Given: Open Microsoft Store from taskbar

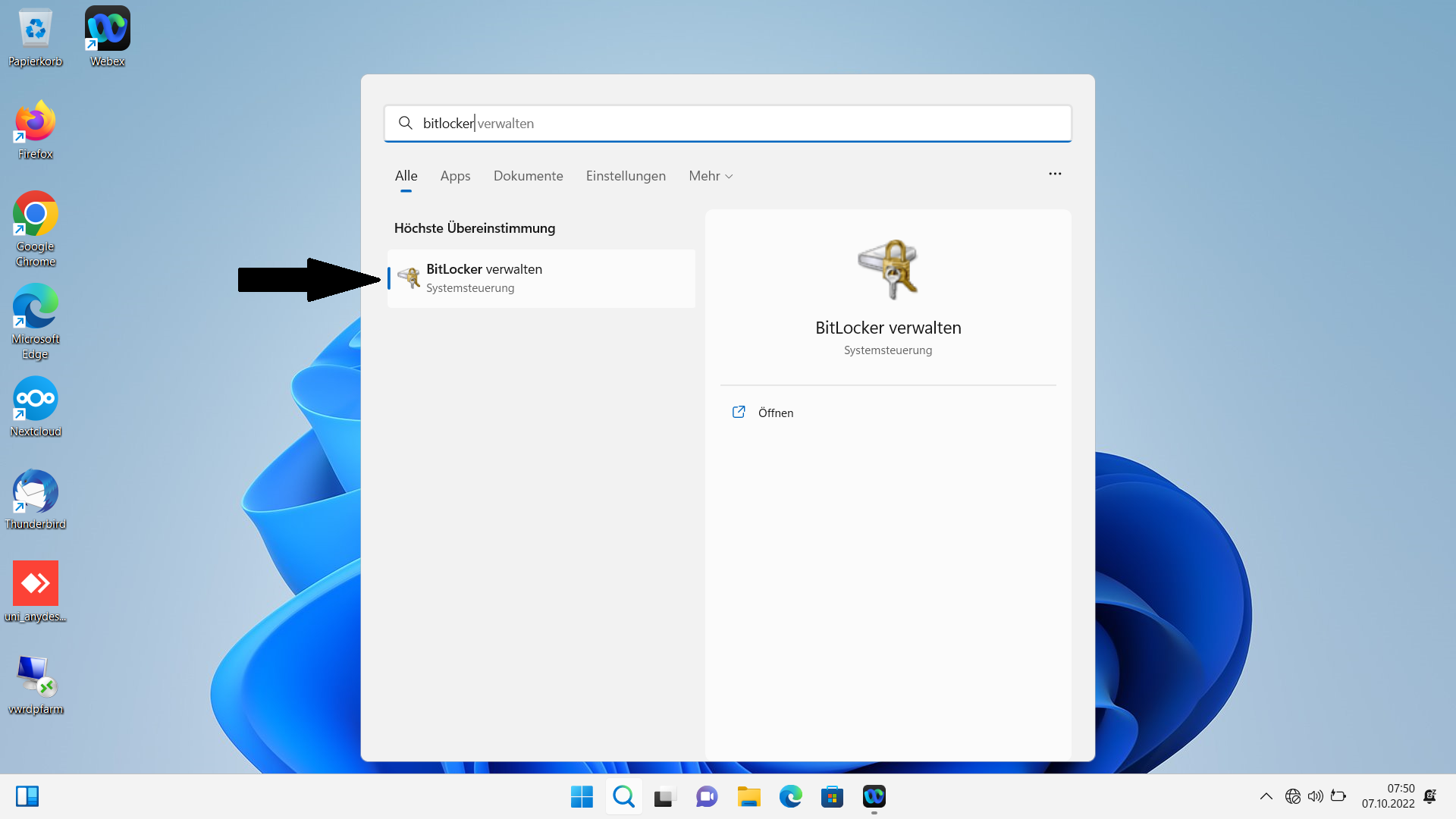Looking at the screenshot, I should tap(832, 796).
